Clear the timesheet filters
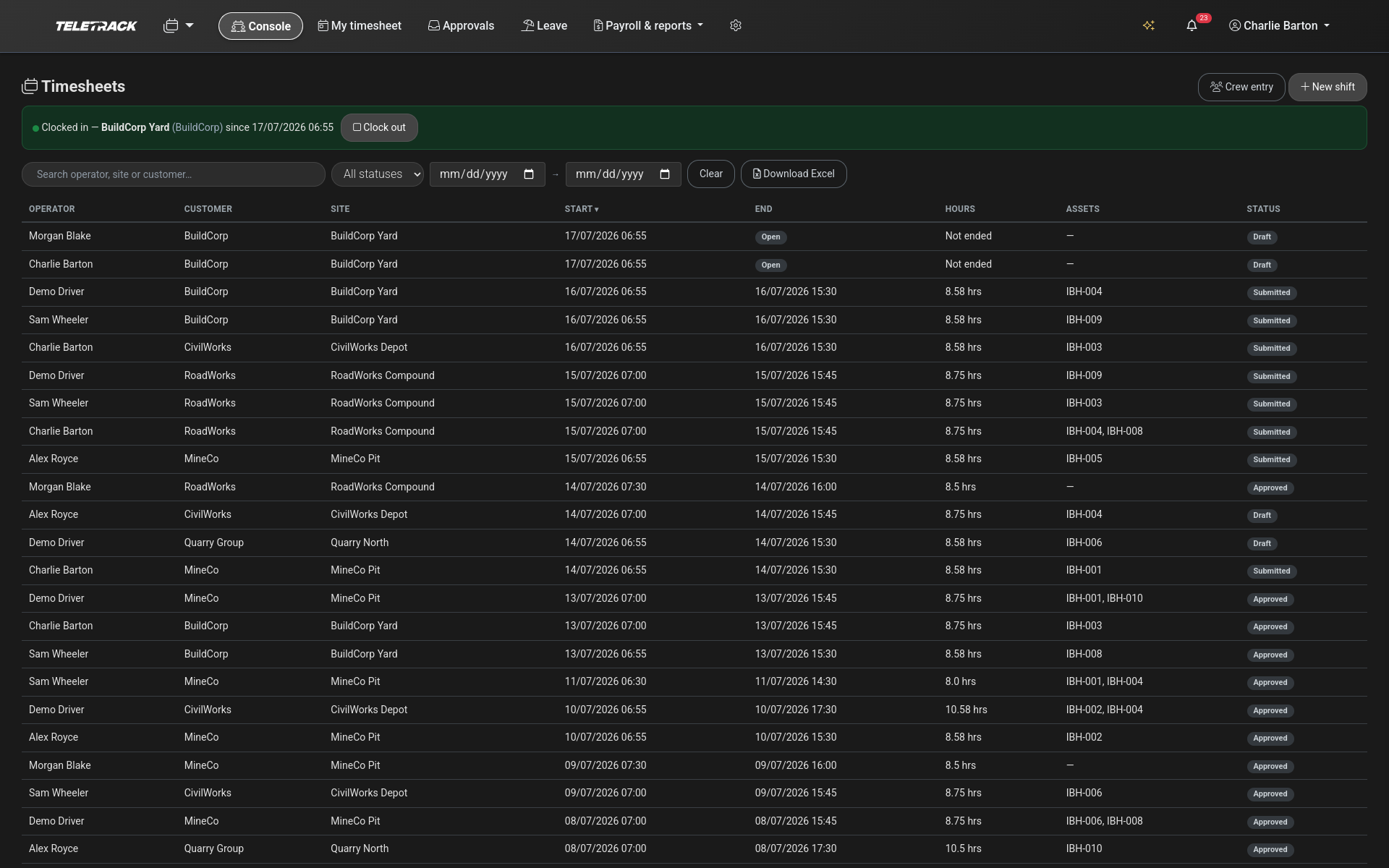 710,174
